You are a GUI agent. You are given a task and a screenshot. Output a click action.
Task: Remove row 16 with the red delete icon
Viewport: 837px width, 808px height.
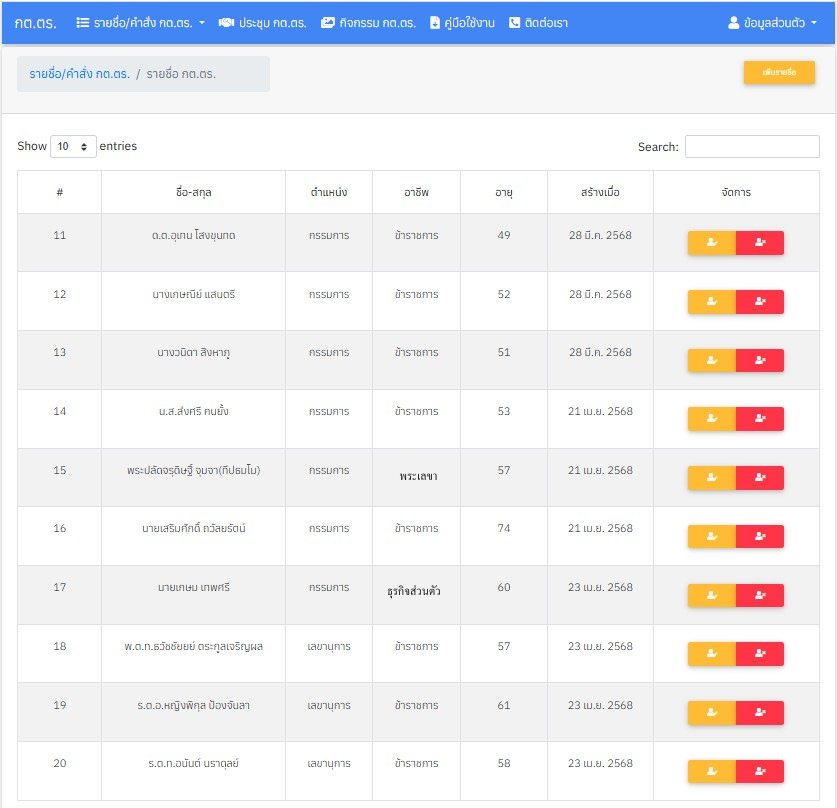click(759, 537)
